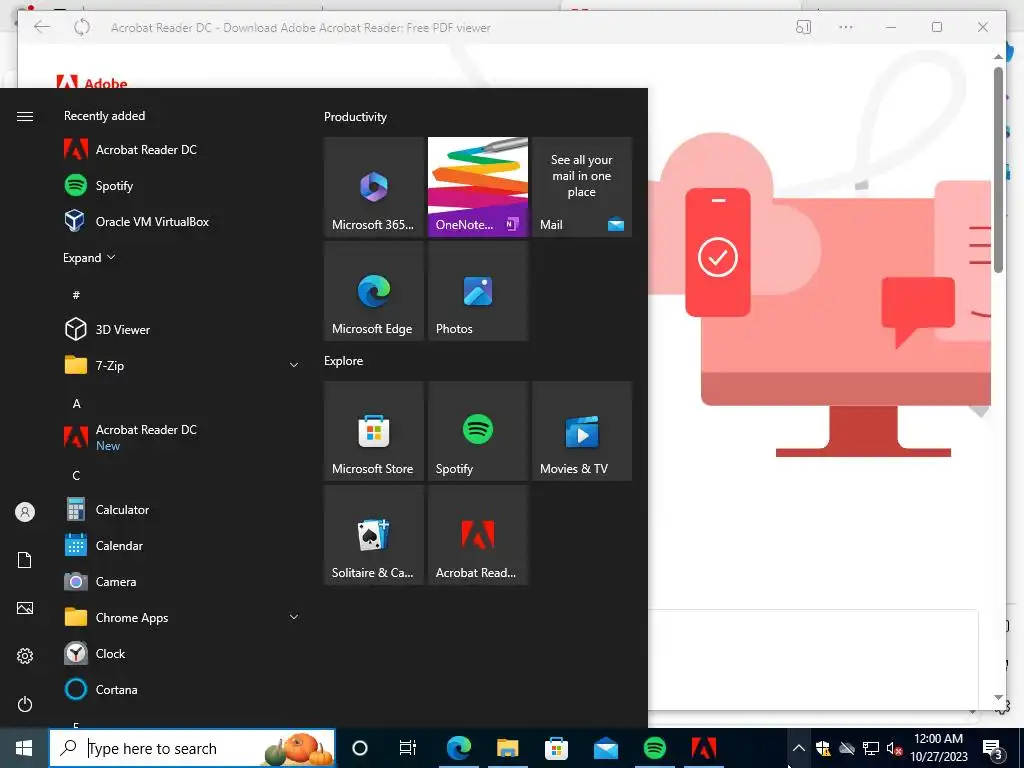This screenshot has height=768, width=1024.
Task: Click the cast/app icon in title bar
Action: (x=803, y=27)
